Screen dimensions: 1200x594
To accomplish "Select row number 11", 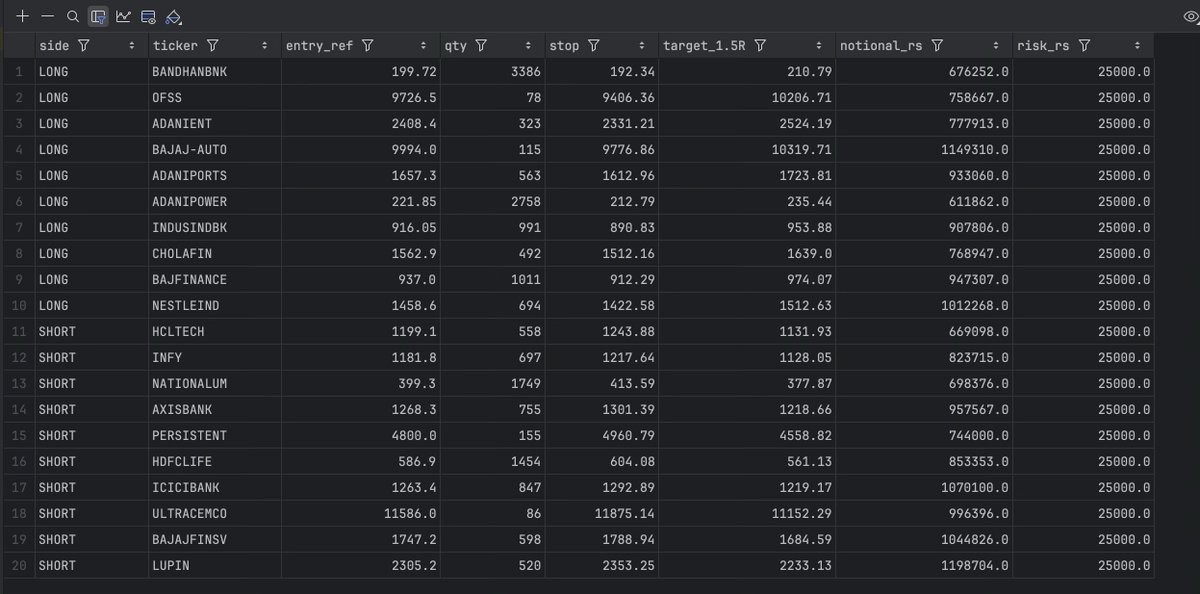I will tap(18, 332).
